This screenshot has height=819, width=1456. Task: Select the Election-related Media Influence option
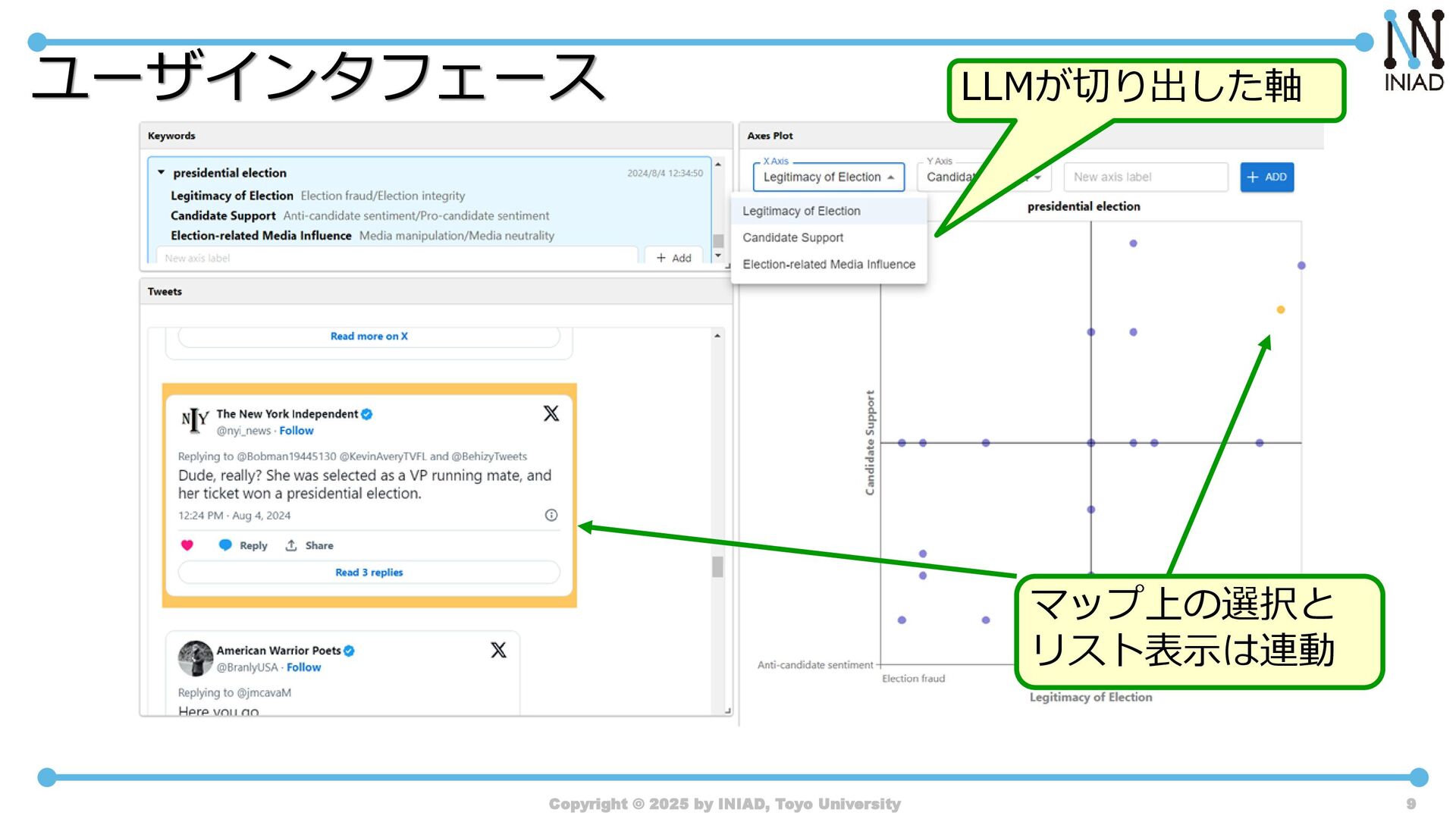click(x=828, y=265)
